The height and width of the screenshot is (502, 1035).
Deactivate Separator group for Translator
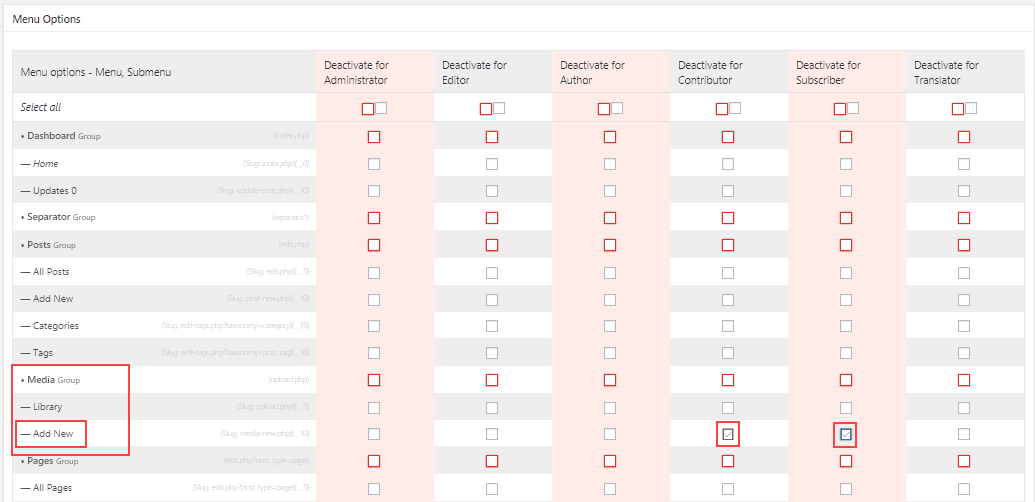pos(964,218)
